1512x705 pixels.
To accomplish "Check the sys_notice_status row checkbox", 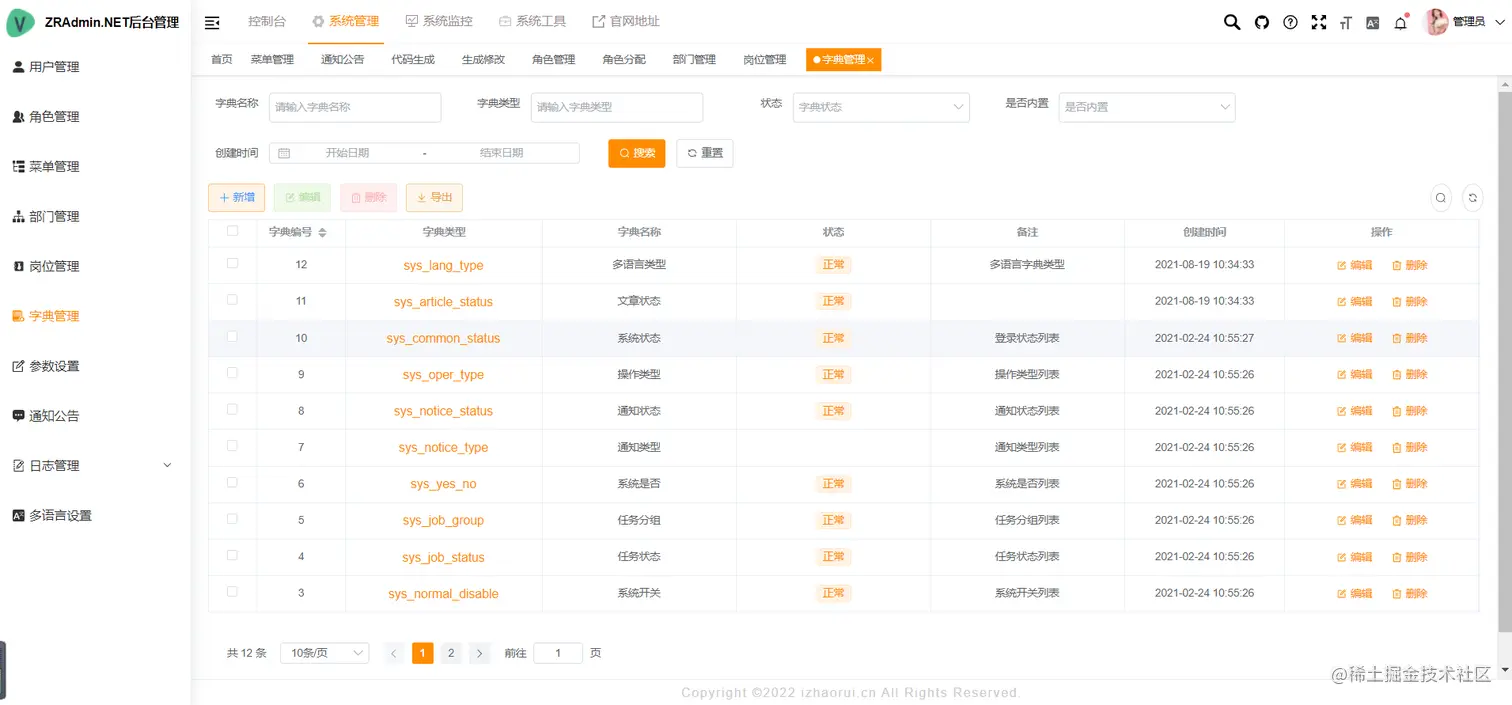I will [x=233, y=409].
